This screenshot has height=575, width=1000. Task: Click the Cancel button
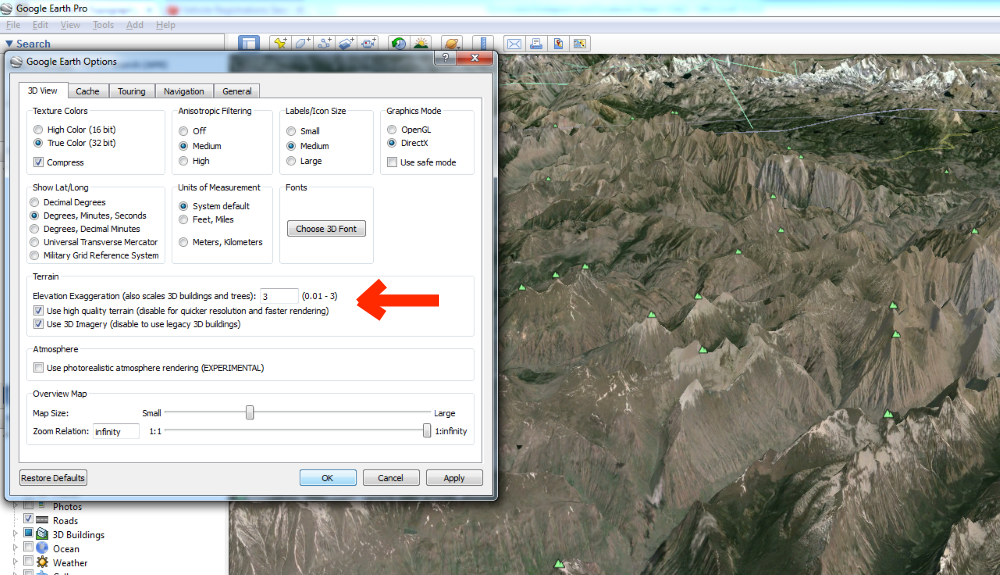390,477
